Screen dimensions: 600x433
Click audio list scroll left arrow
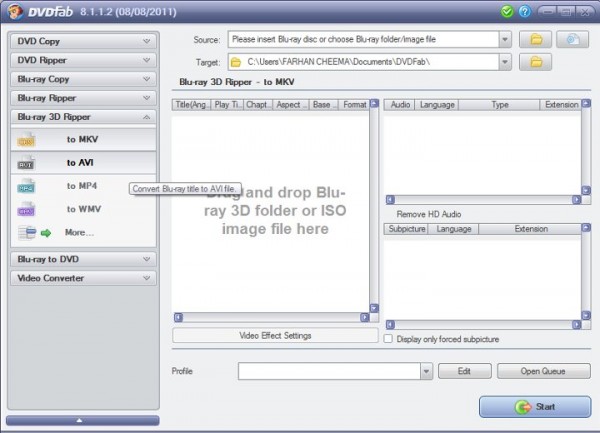[x=390, y=199]
